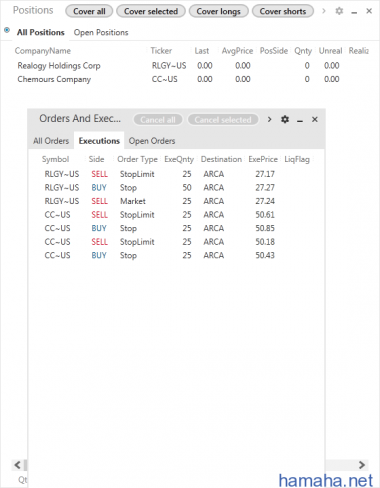Sort executions by Order Type column
Image resolution: width=380 pixels, height=488 pixels.
pyautogui.click(x=137, y=159)
